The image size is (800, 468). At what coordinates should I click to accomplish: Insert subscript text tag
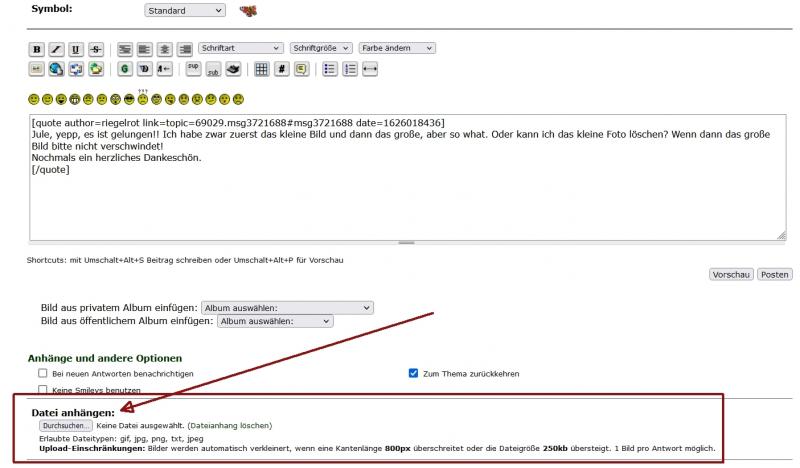pos(211,70)
